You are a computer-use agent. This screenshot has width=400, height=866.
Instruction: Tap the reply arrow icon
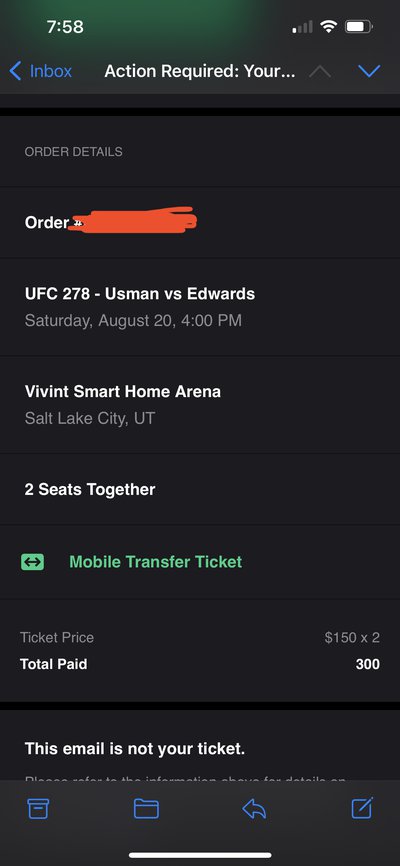pyautogui.click(x=254, y=809)
